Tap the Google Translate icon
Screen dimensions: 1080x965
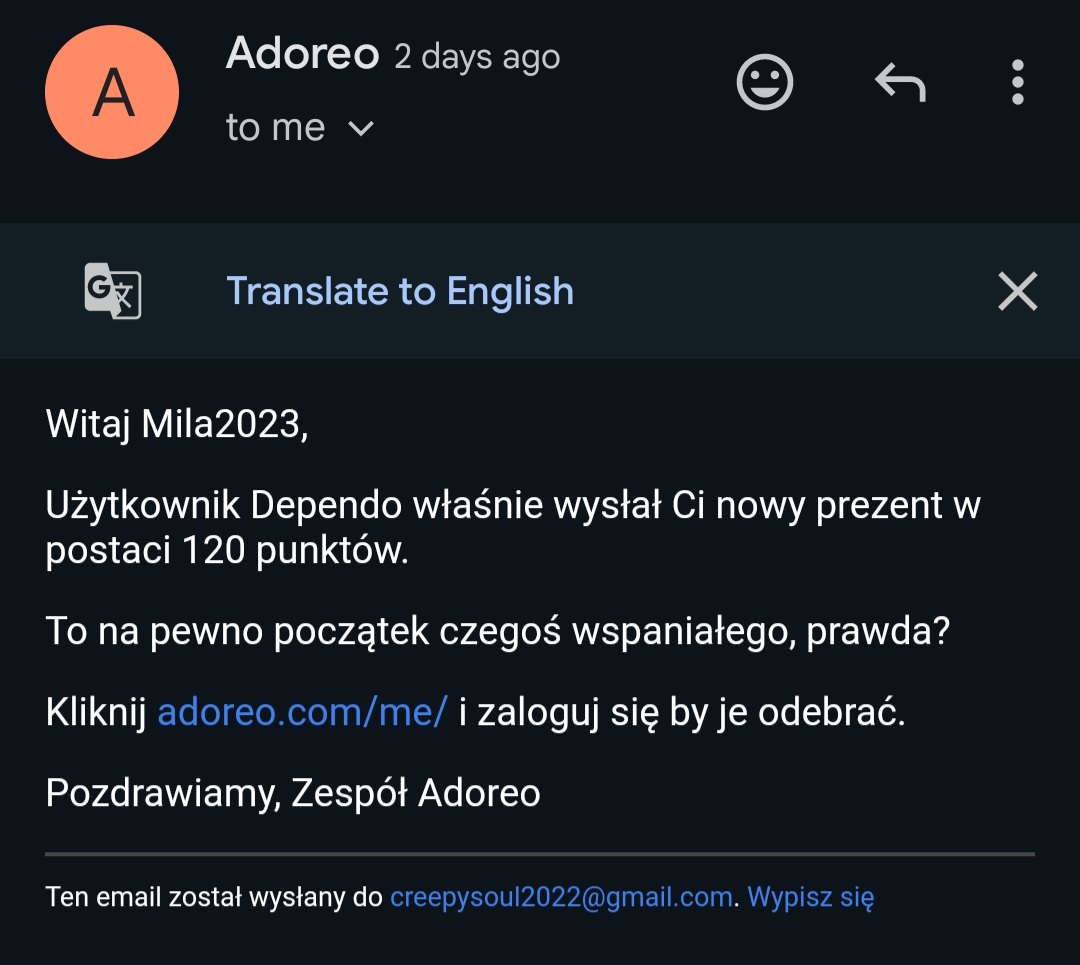coord(112,291)
